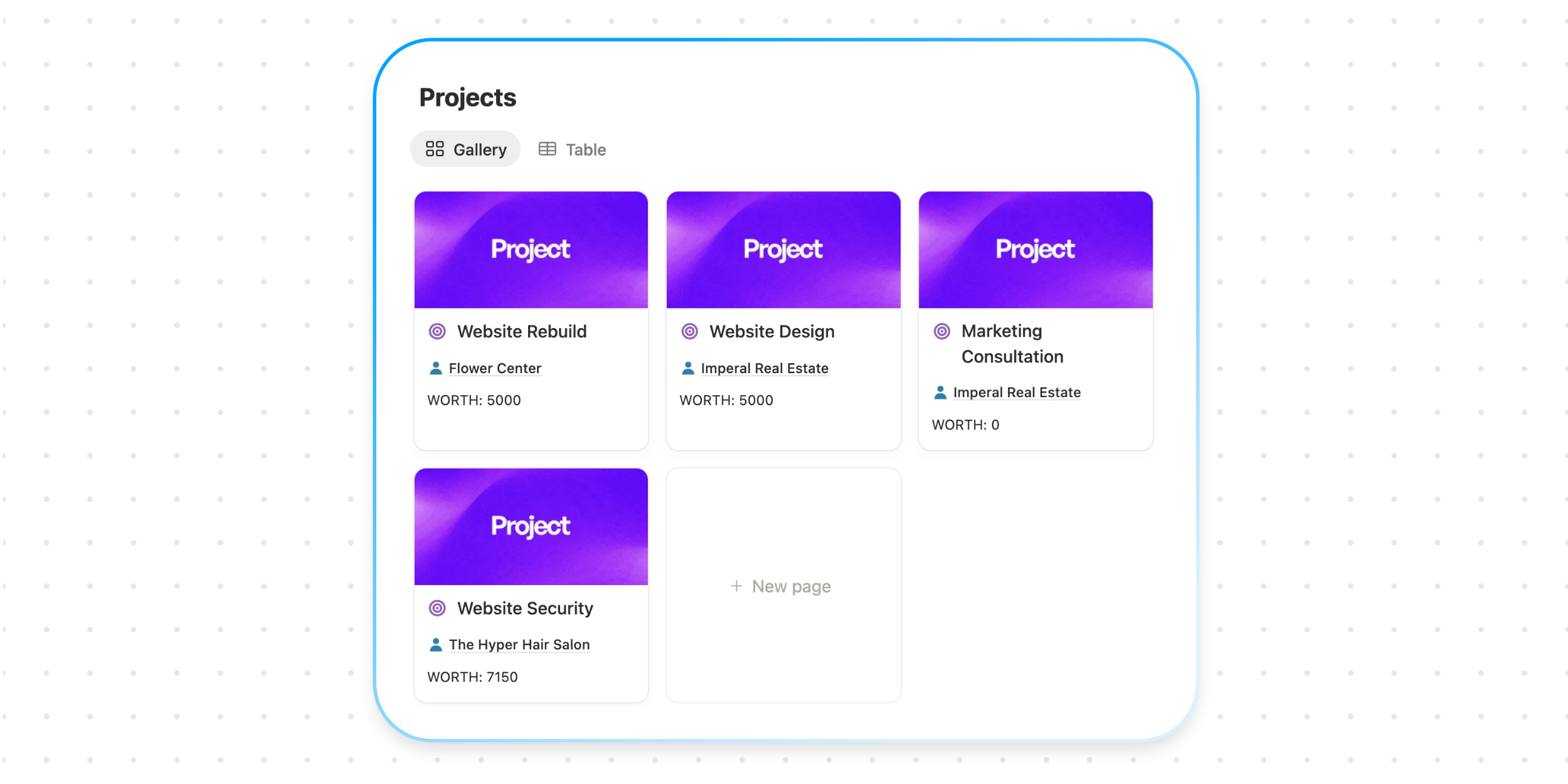
Task: Click target icon beside Website Rebuild
Action: 437,331
